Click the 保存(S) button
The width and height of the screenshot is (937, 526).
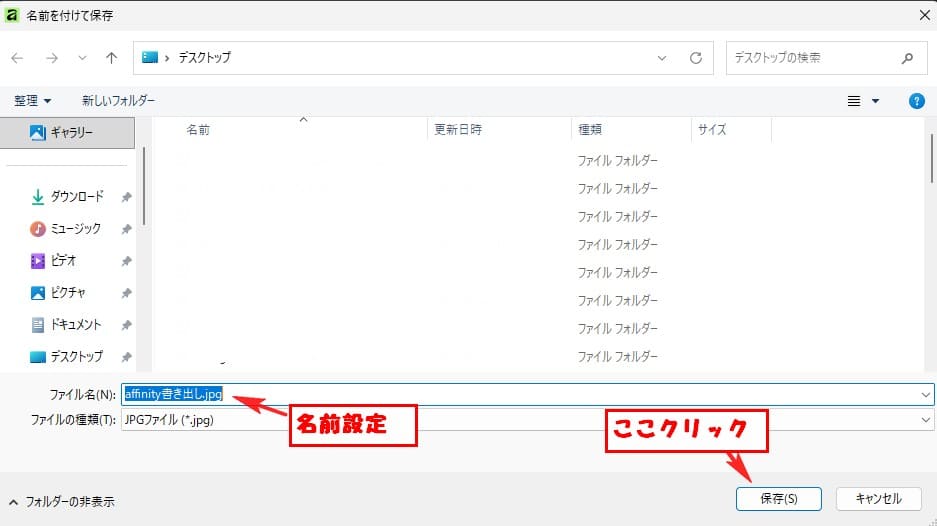(778, 498)
